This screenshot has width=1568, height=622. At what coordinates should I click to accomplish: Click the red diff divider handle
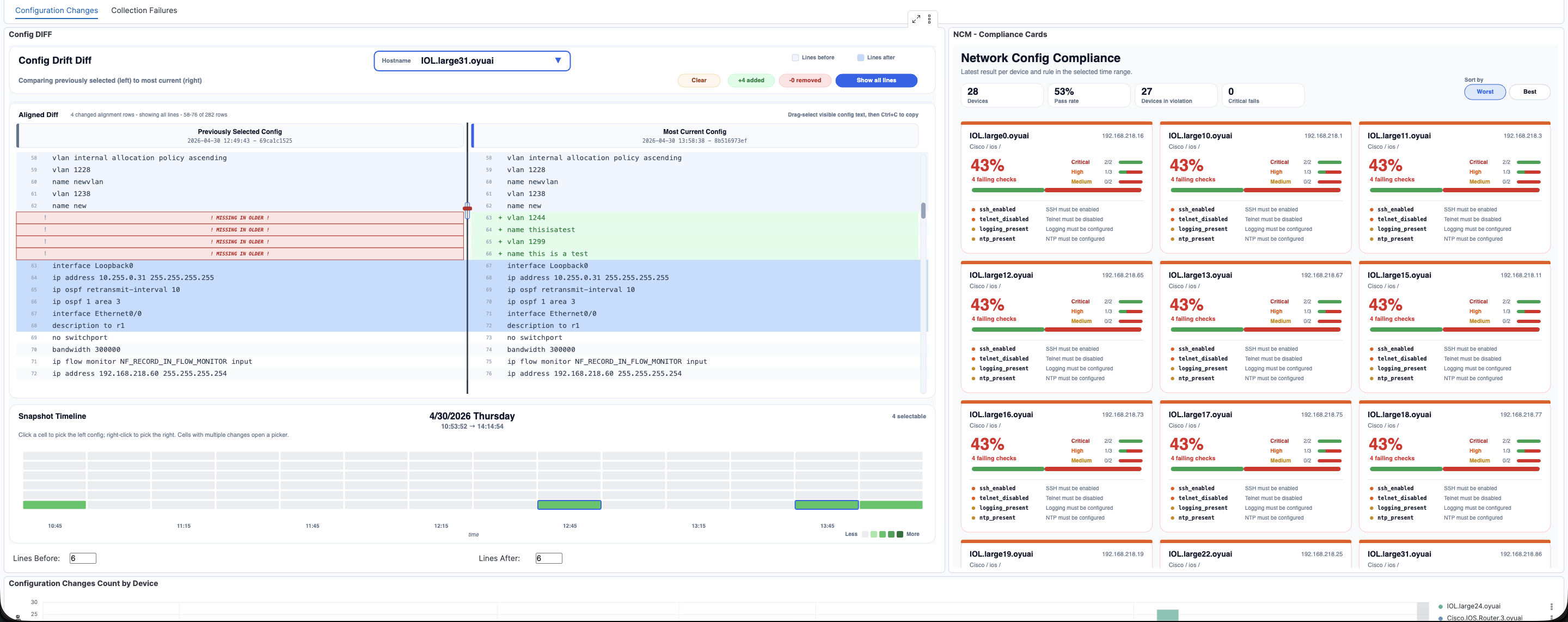(x=468, y=209)
